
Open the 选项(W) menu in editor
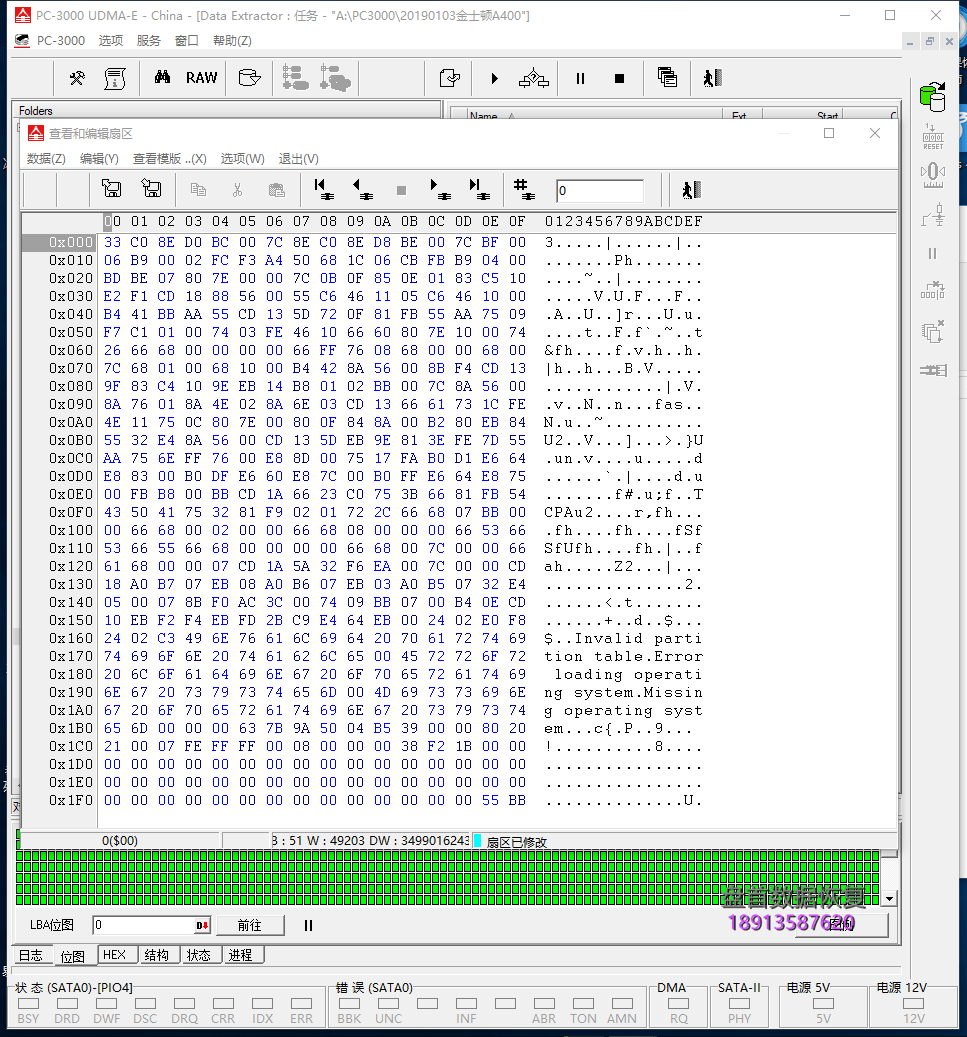[242, 159]
